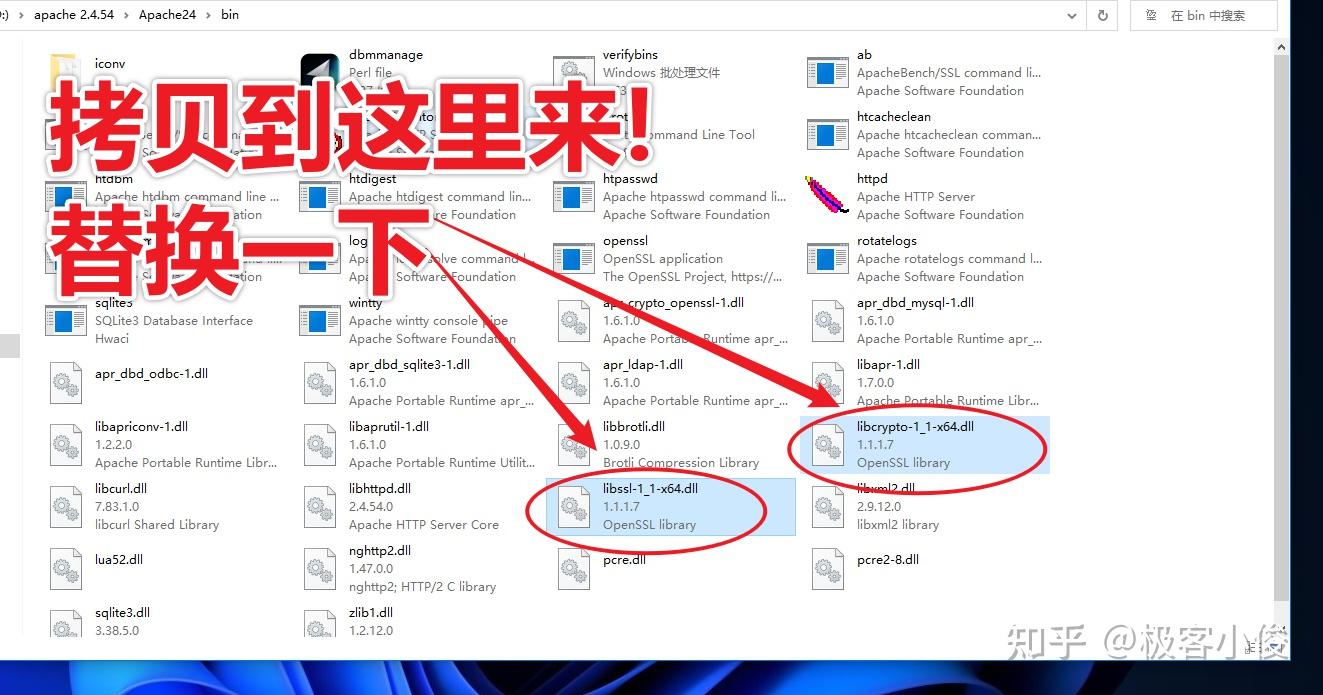
Task: Select the libcurl.dll gear icon
Action: (65, 506)
